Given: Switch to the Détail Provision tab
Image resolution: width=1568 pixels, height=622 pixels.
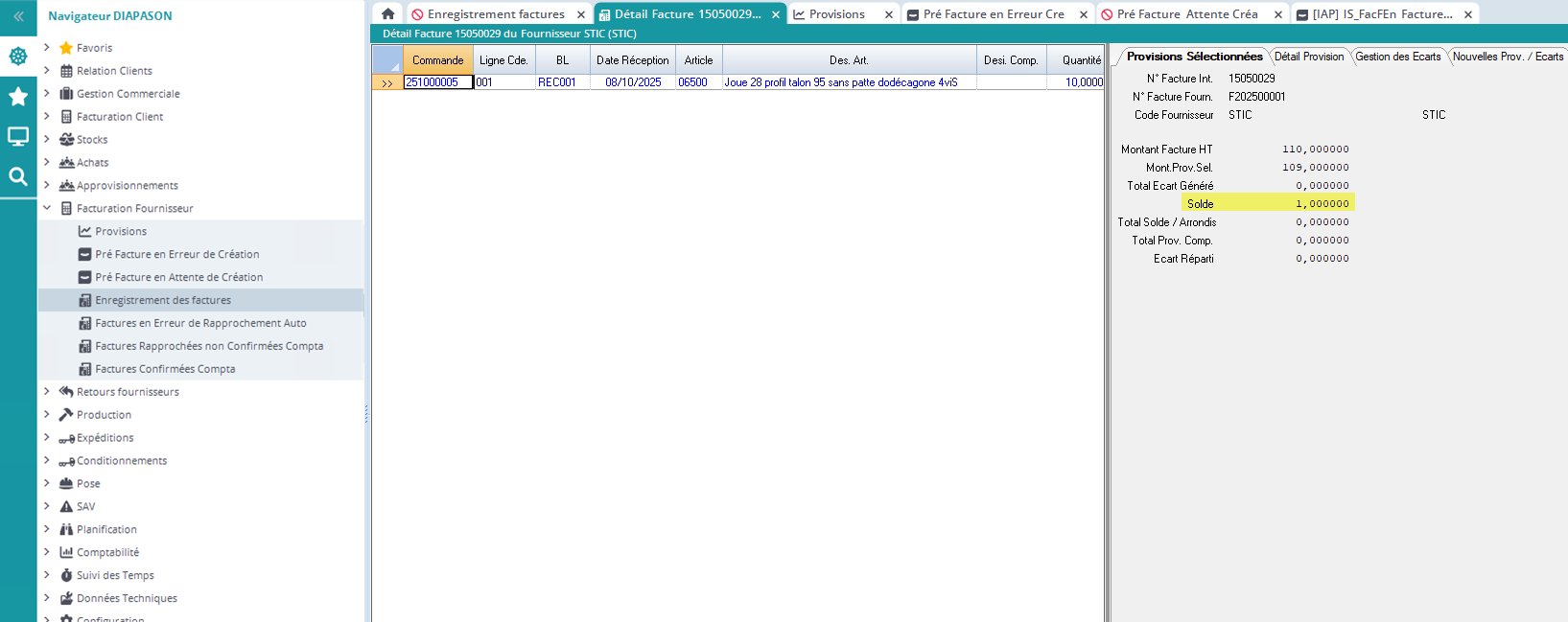Looking at the screenshot, I should click(x=1308, y=57).
